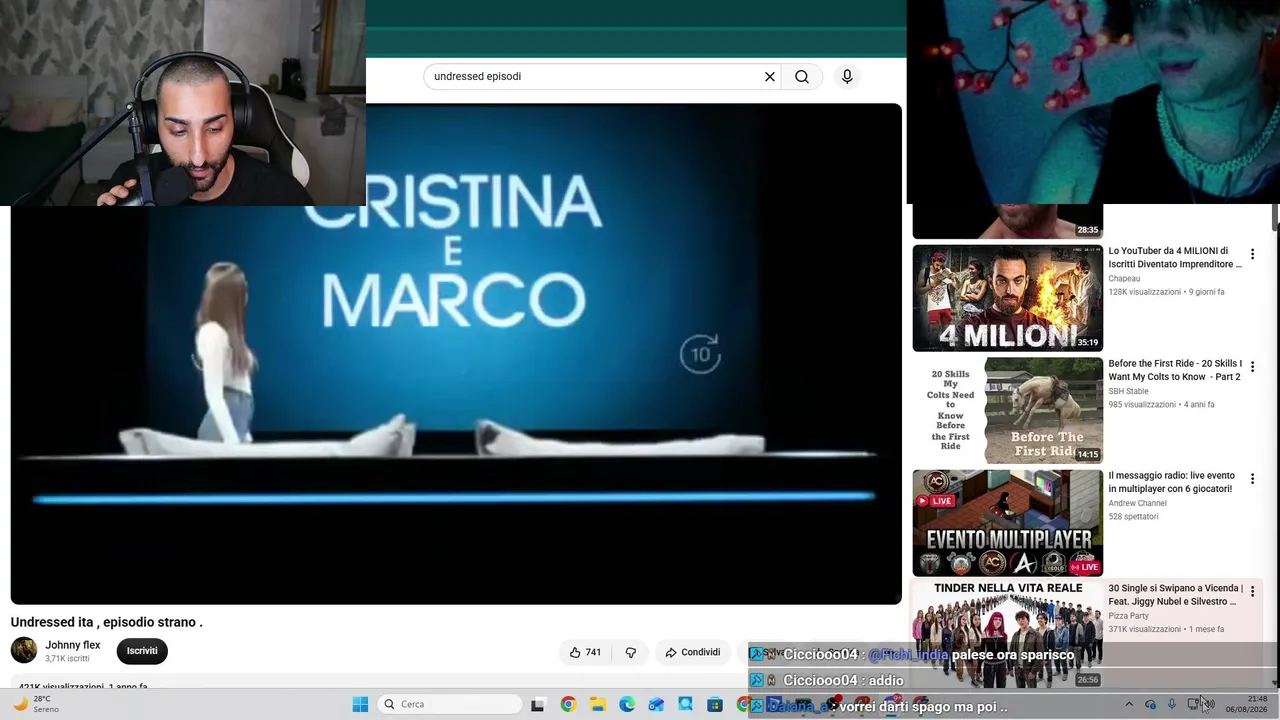This screenshot has height=720, width=1280.
Task: Click the '371K visualizzazioni • 1 mese fa' line
Action: point(1166,629)
